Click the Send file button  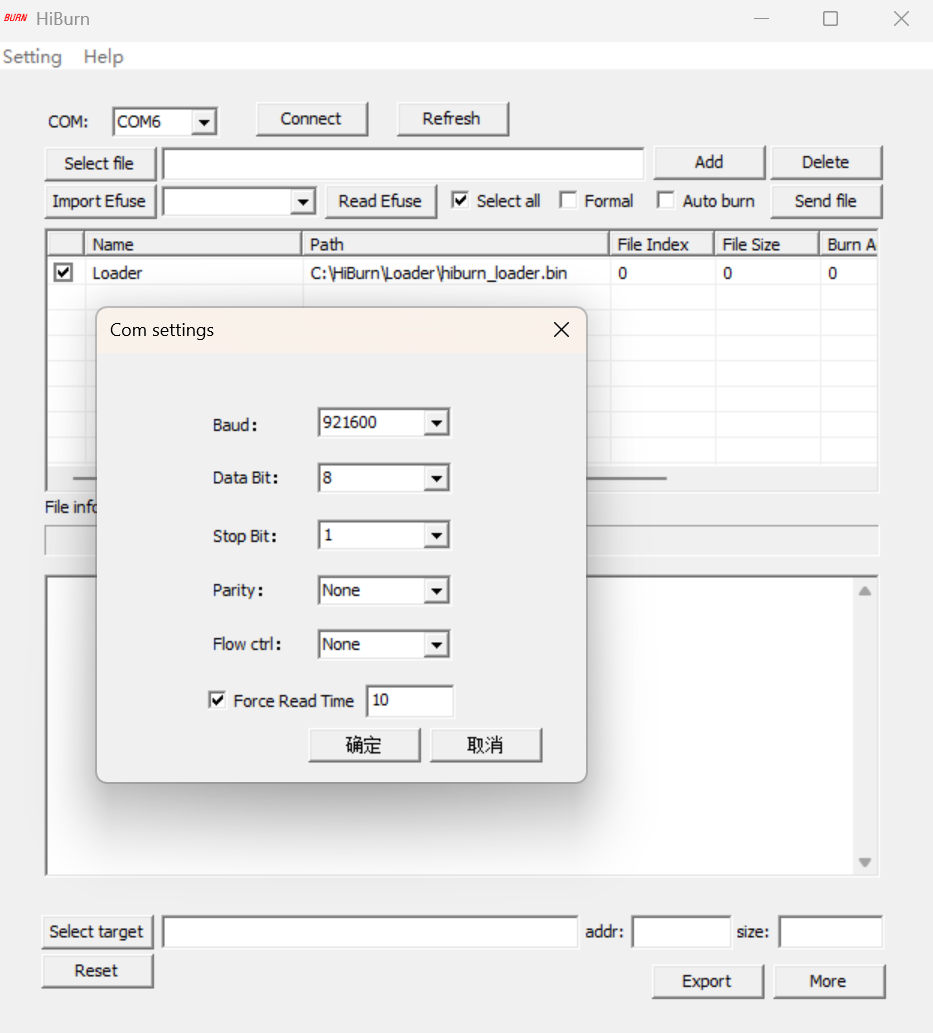(826, 201)
